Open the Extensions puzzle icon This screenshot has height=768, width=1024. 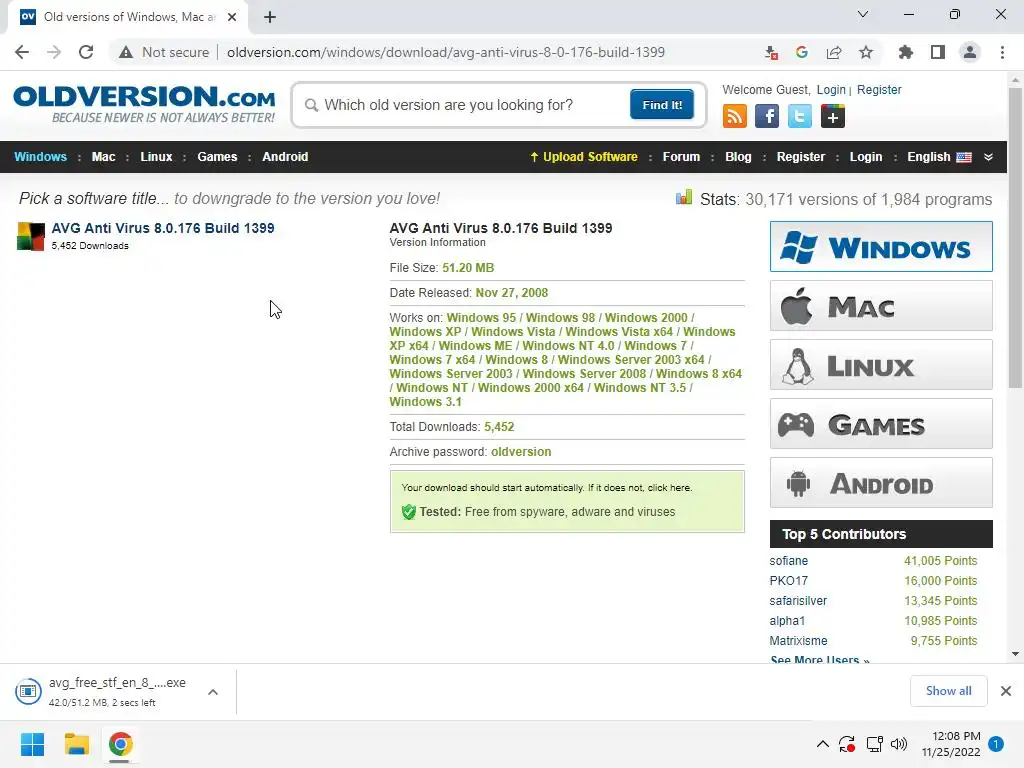(x=905, y=52)
